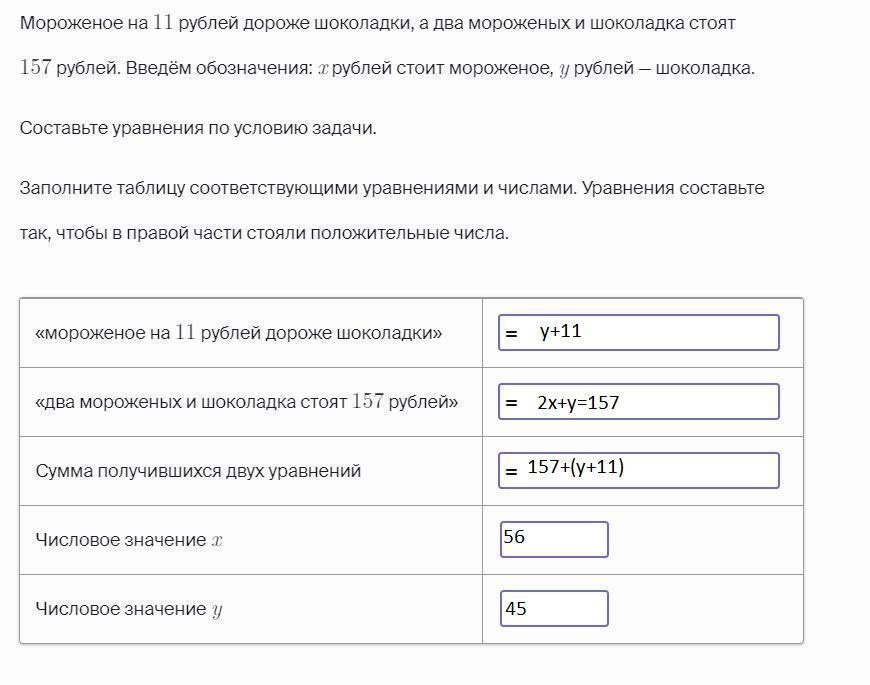870x685 pixels.
Task: Focus the input field with 2x+y=157
Action: (639, 402)
